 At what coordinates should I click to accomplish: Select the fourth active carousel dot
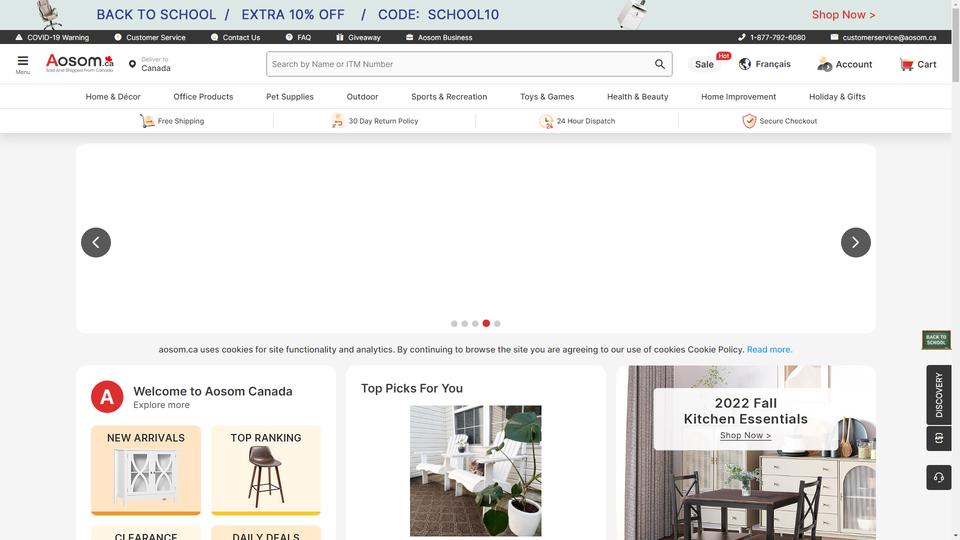coord(486,323)
